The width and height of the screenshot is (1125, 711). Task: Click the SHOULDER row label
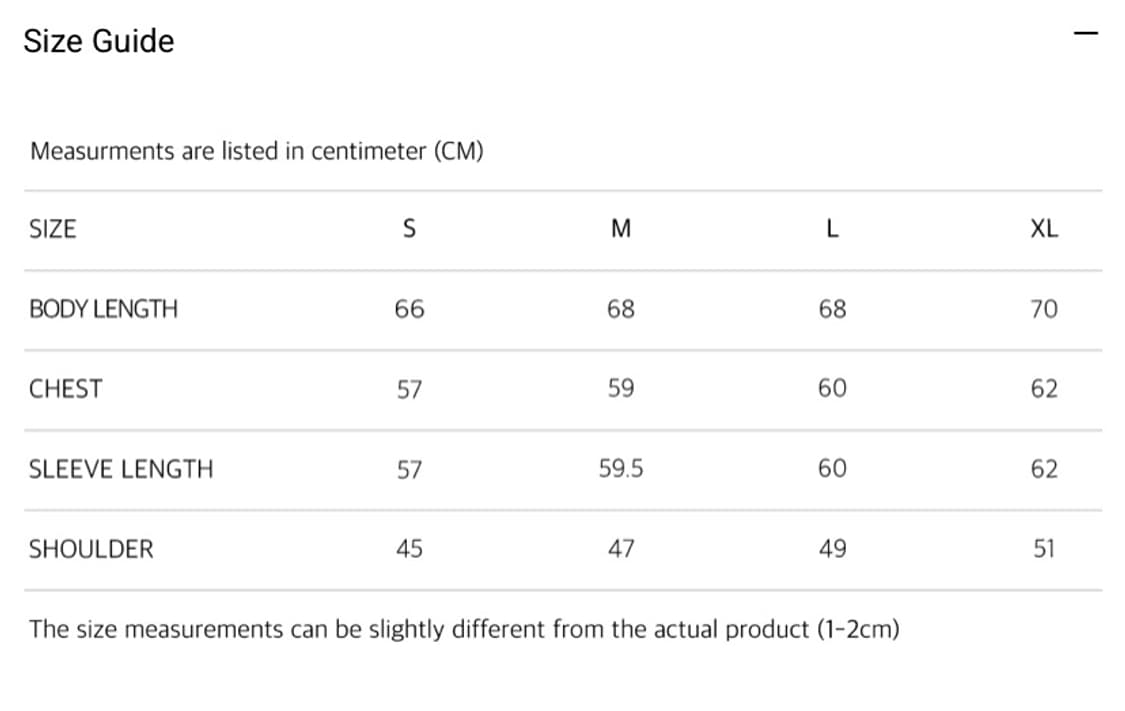91,549
